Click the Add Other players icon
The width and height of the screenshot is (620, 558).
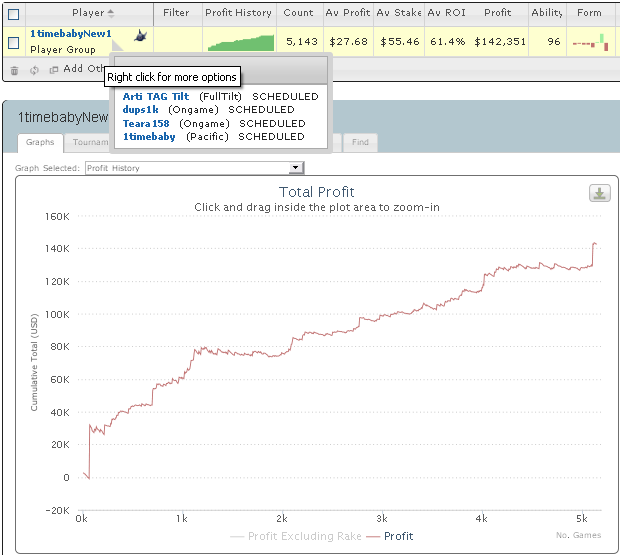(x=54, y=70)
